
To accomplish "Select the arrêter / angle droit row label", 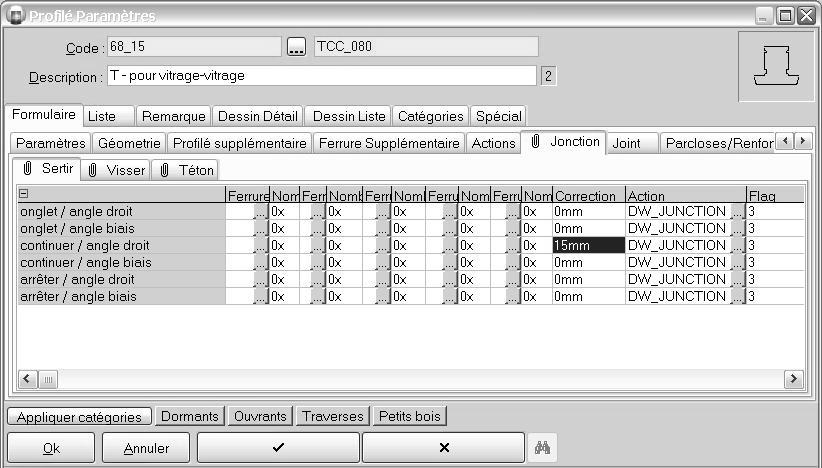I will [x=121, y=279].
